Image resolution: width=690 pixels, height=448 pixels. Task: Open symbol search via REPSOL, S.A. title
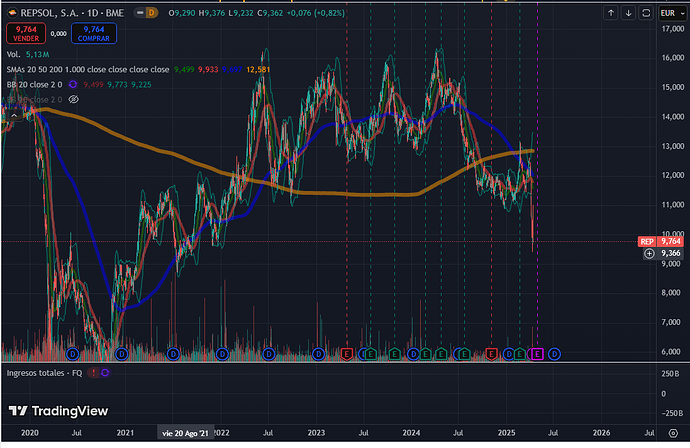click(71, 13)
